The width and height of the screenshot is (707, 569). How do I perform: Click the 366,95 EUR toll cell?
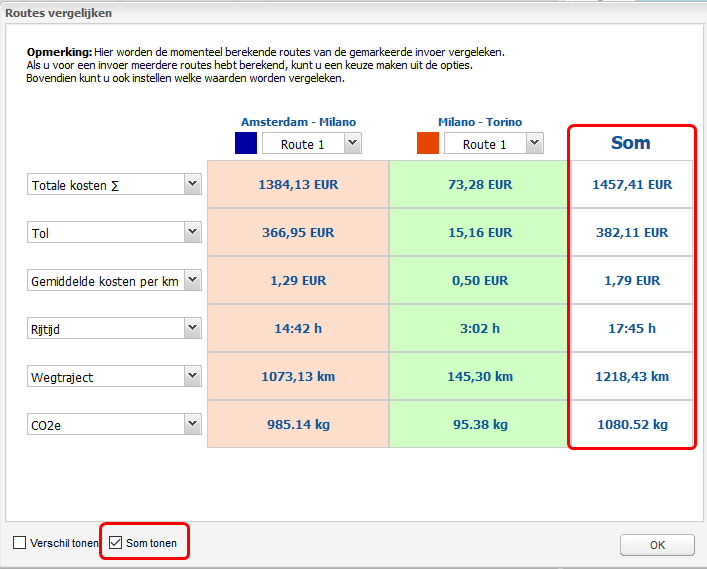[x=298, y=232]
